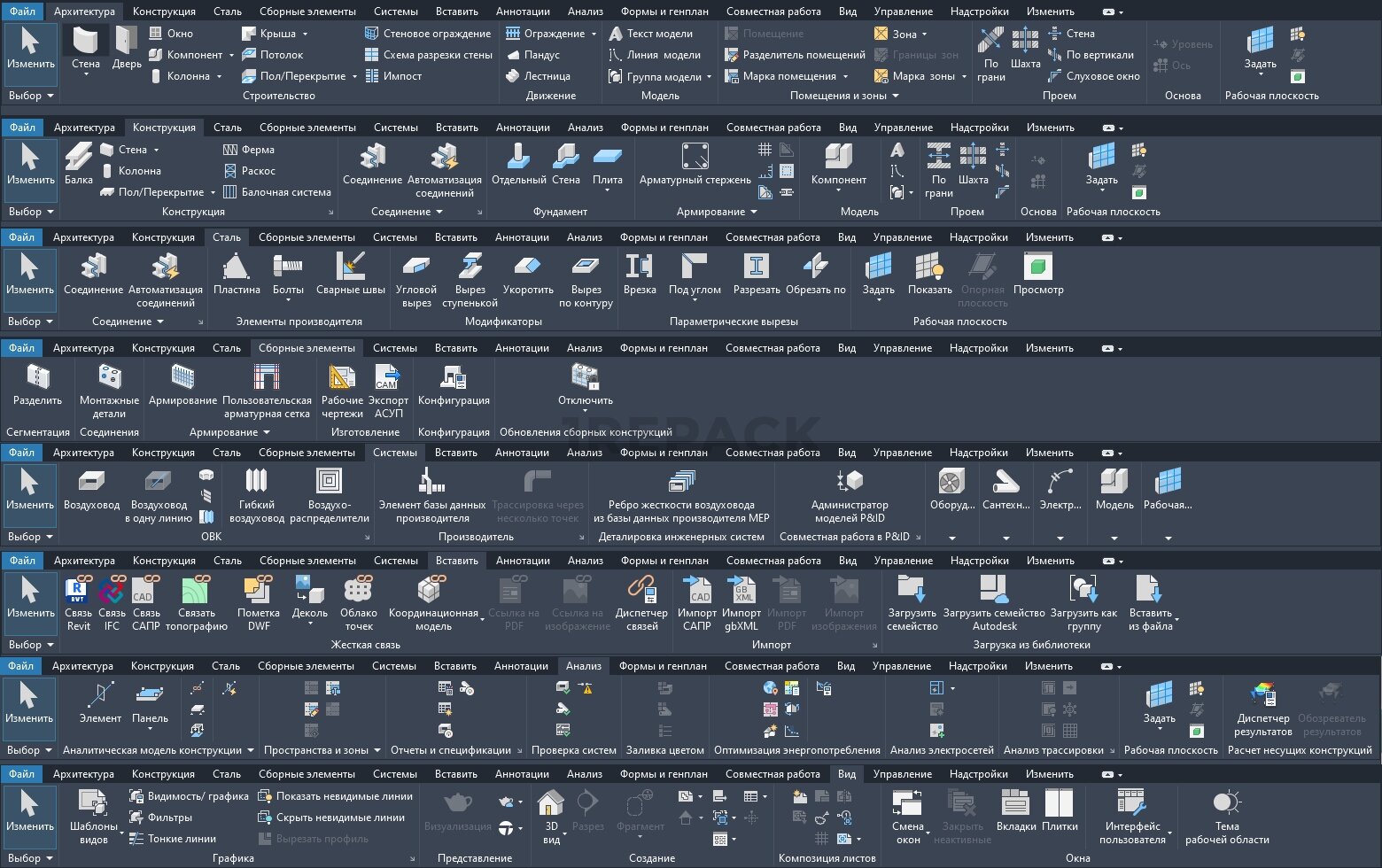Arrange windows with Плитки tile view
This screenshot has width=1382, height=868.
1060,810
